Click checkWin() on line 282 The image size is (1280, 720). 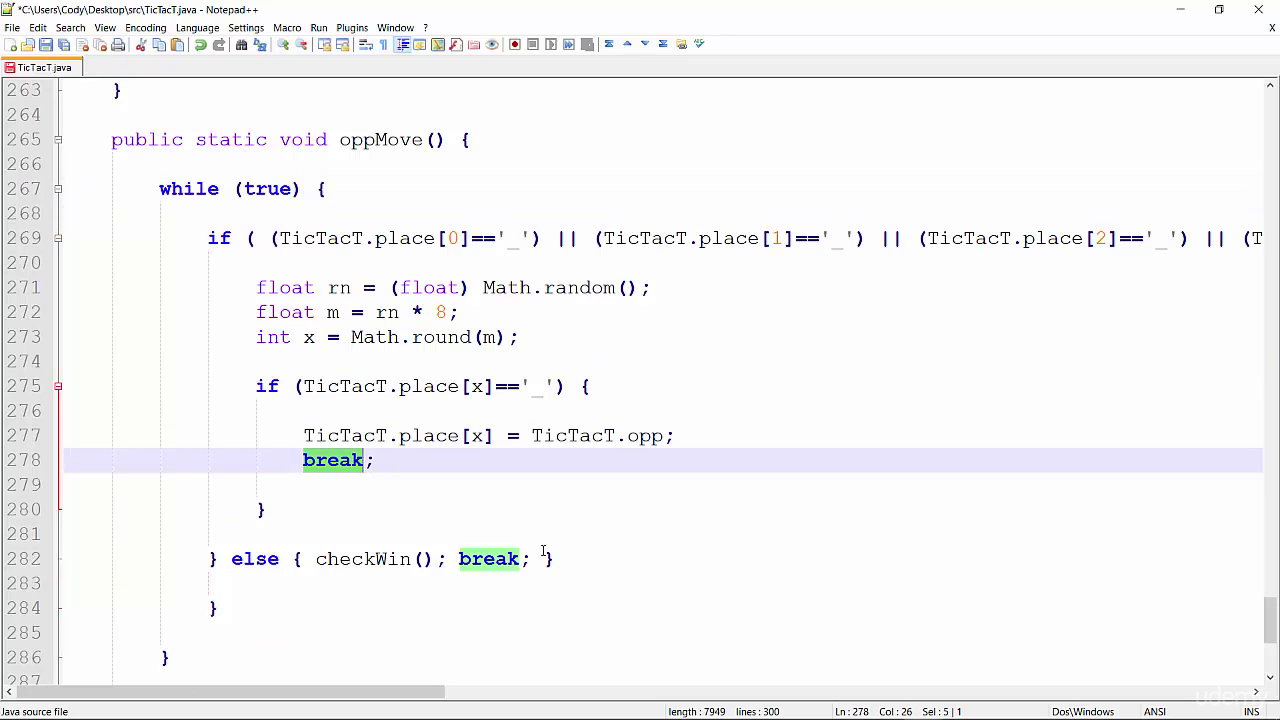(x=375, y=559)
